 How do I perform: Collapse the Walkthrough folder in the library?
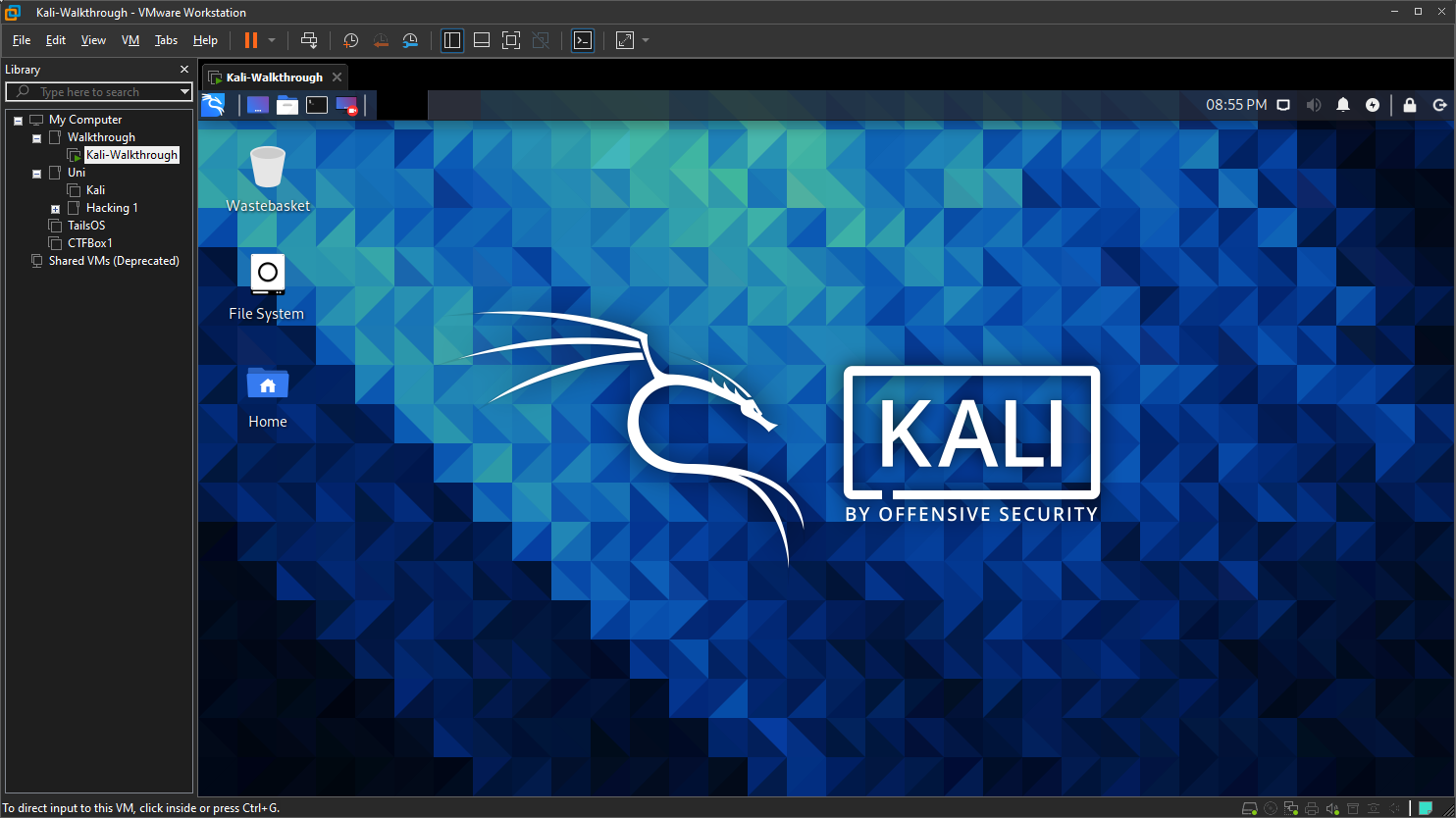click(36, 137)
